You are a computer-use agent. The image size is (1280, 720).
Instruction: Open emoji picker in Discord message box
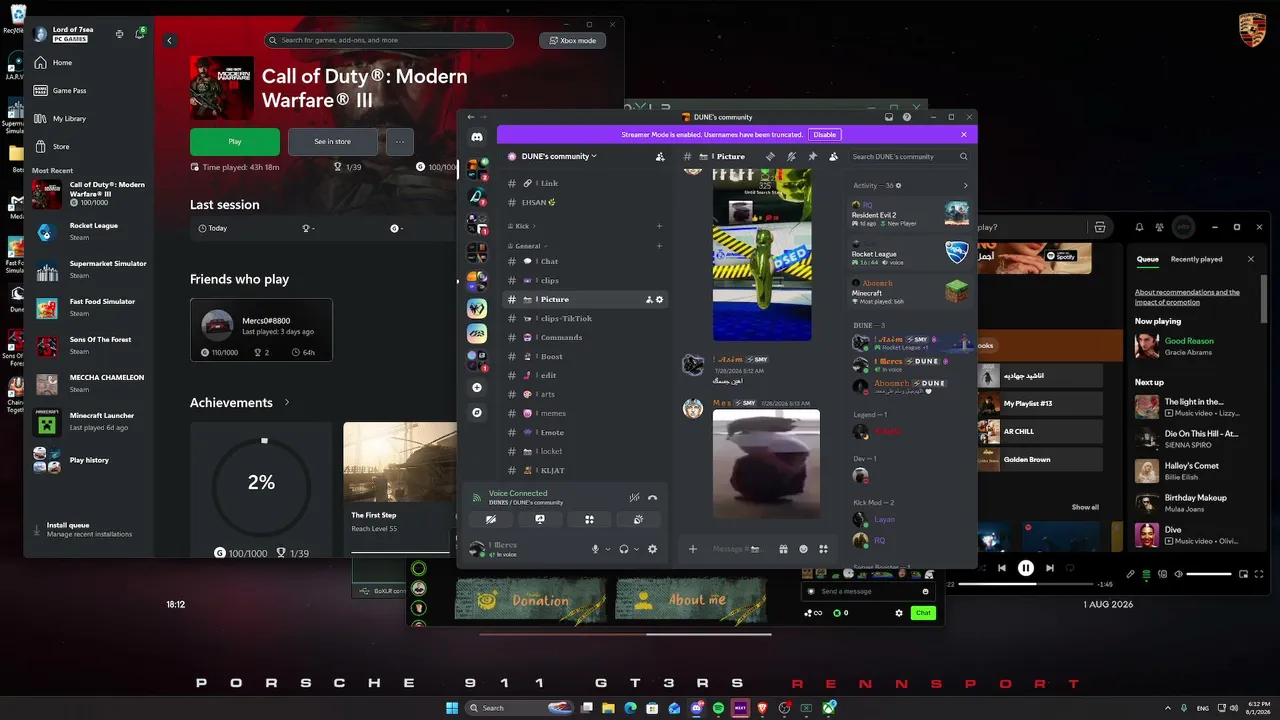click(803, 549)
